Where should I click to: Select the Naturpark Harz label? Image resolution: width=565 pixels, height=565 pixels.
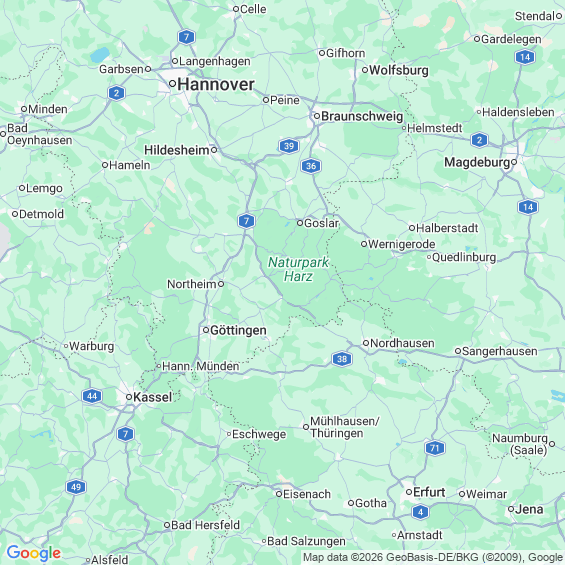pyautogui.click(x=298, y=269)
